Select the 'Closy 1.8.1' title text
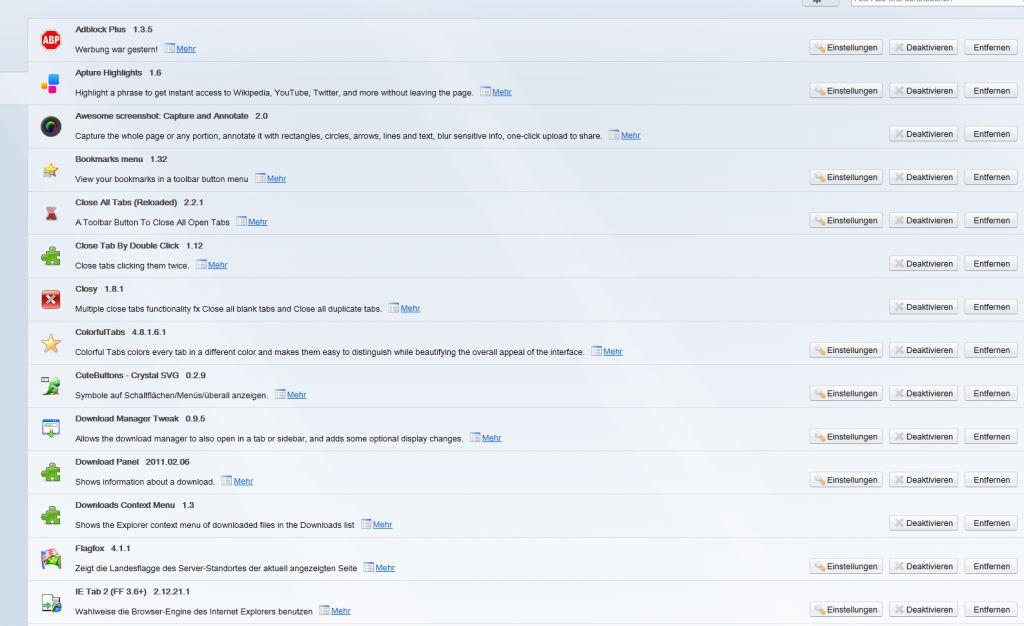Screen dimensions: 1024x626 (x=99, y=289)
